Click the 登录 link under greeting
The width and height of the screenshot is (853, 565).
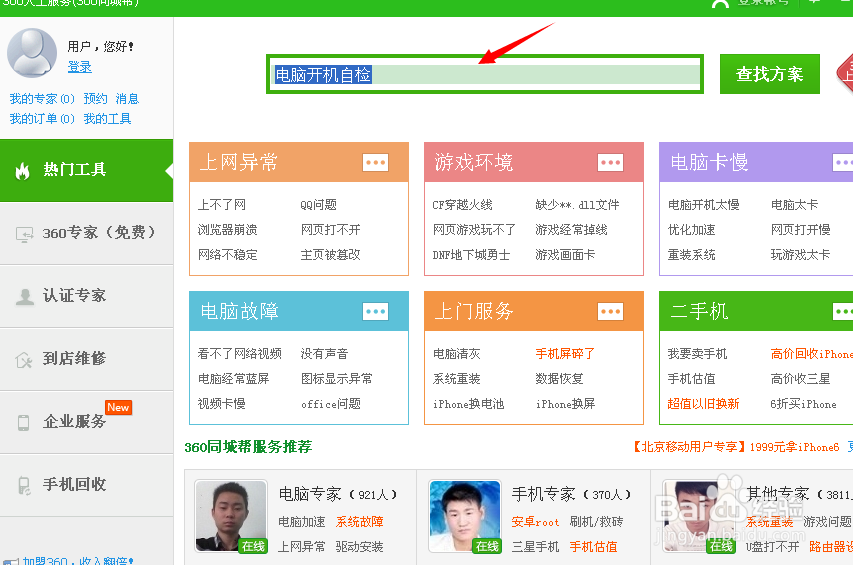[x=79, y=67]
